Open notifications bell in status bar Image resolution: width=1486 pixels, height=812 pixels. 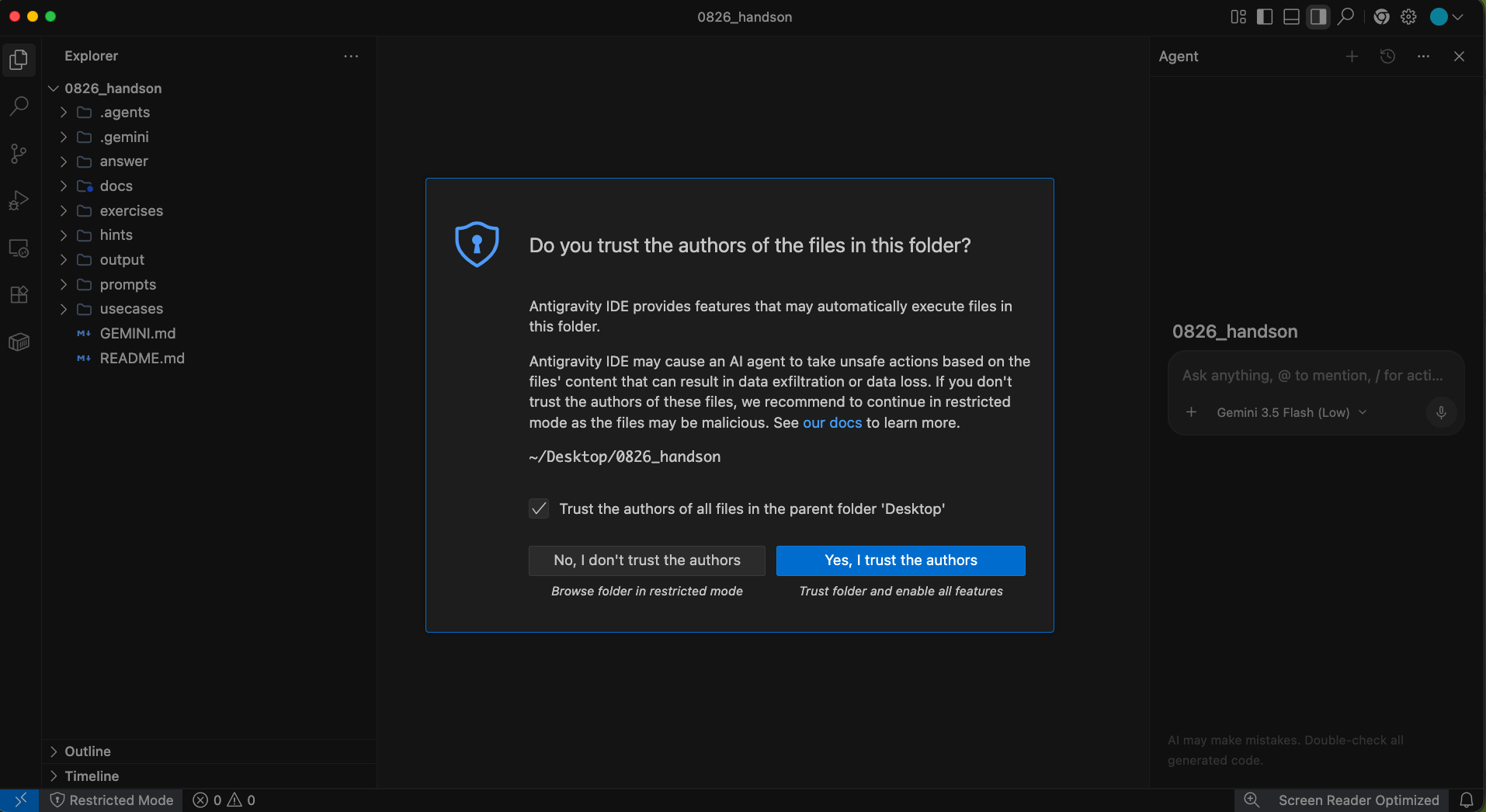pos(1467,800)
